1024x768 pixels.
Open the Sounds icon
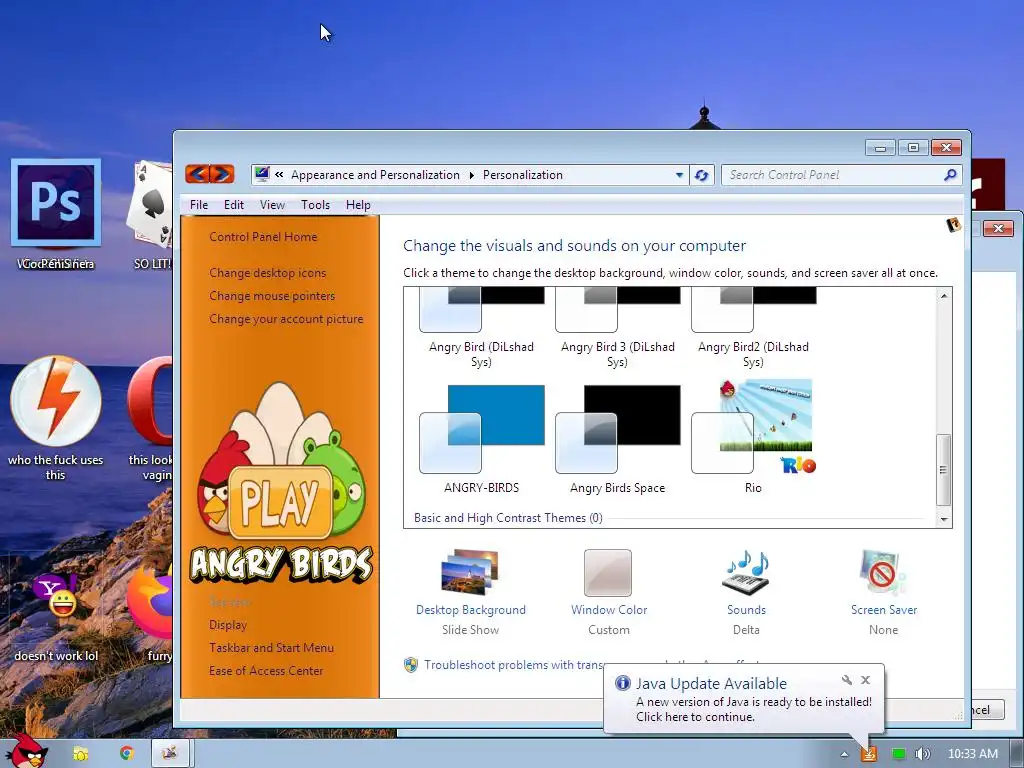coord(746,572)
